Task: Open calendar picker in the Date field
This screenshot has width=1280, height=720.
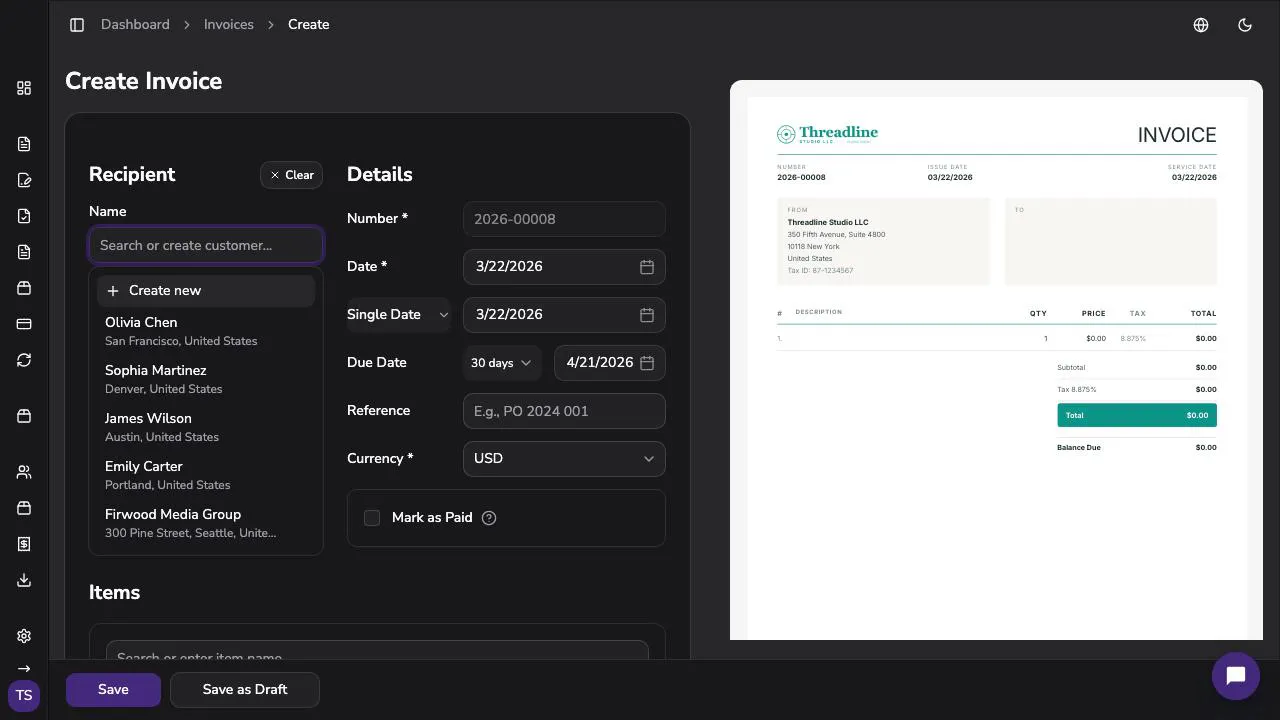Action: point(647,267)
